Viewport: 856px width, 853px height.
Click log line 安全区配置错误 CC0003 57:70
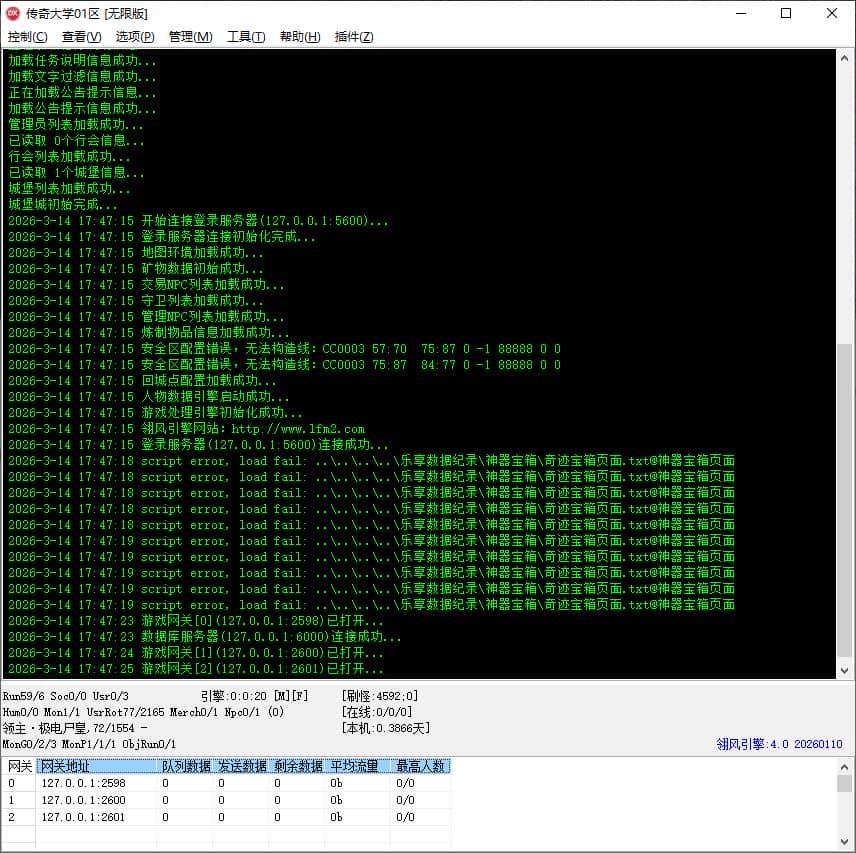click(x=284, y=348)
